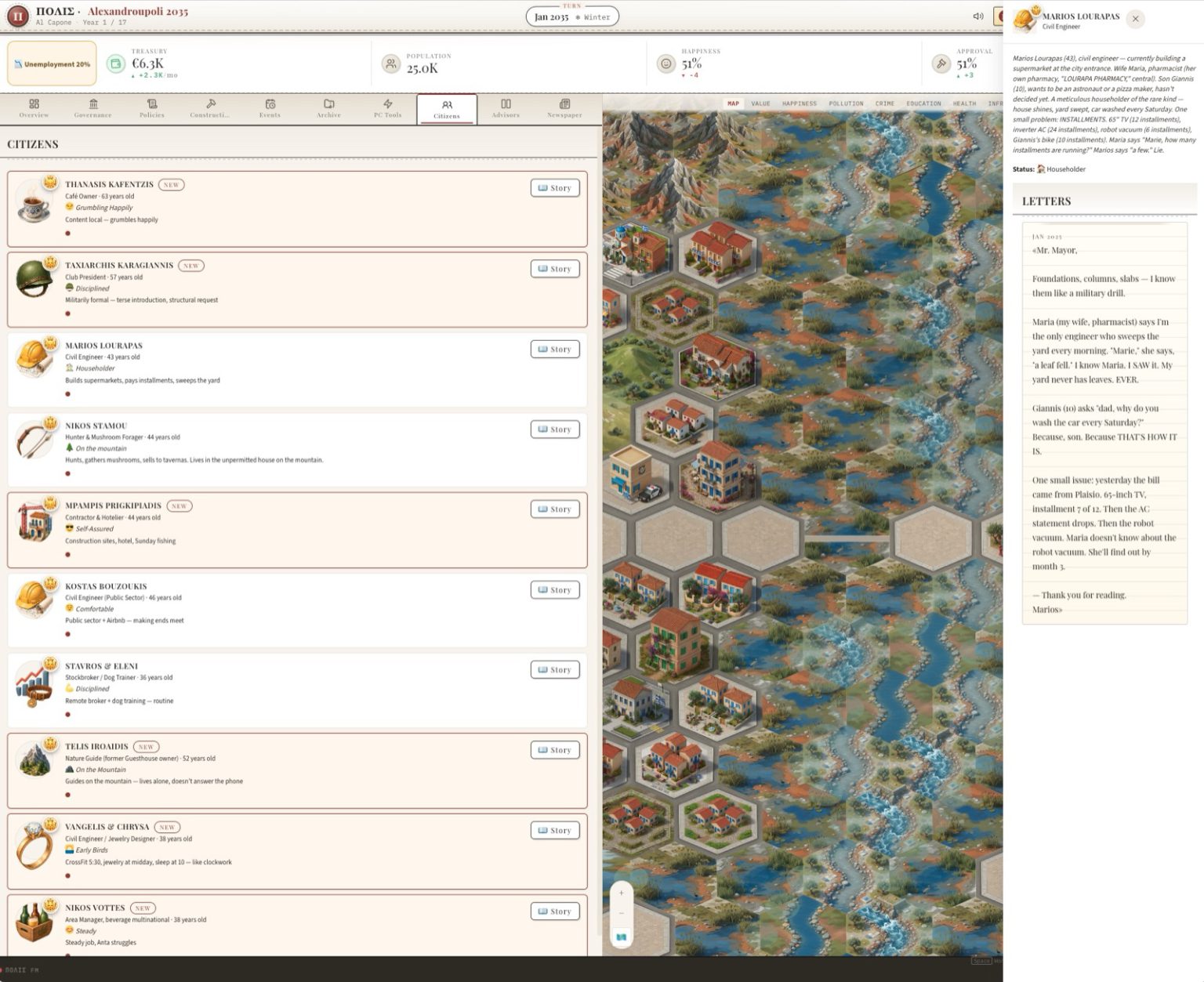
Task: Switch map overlay to VALUE
Action: (760, 103)
